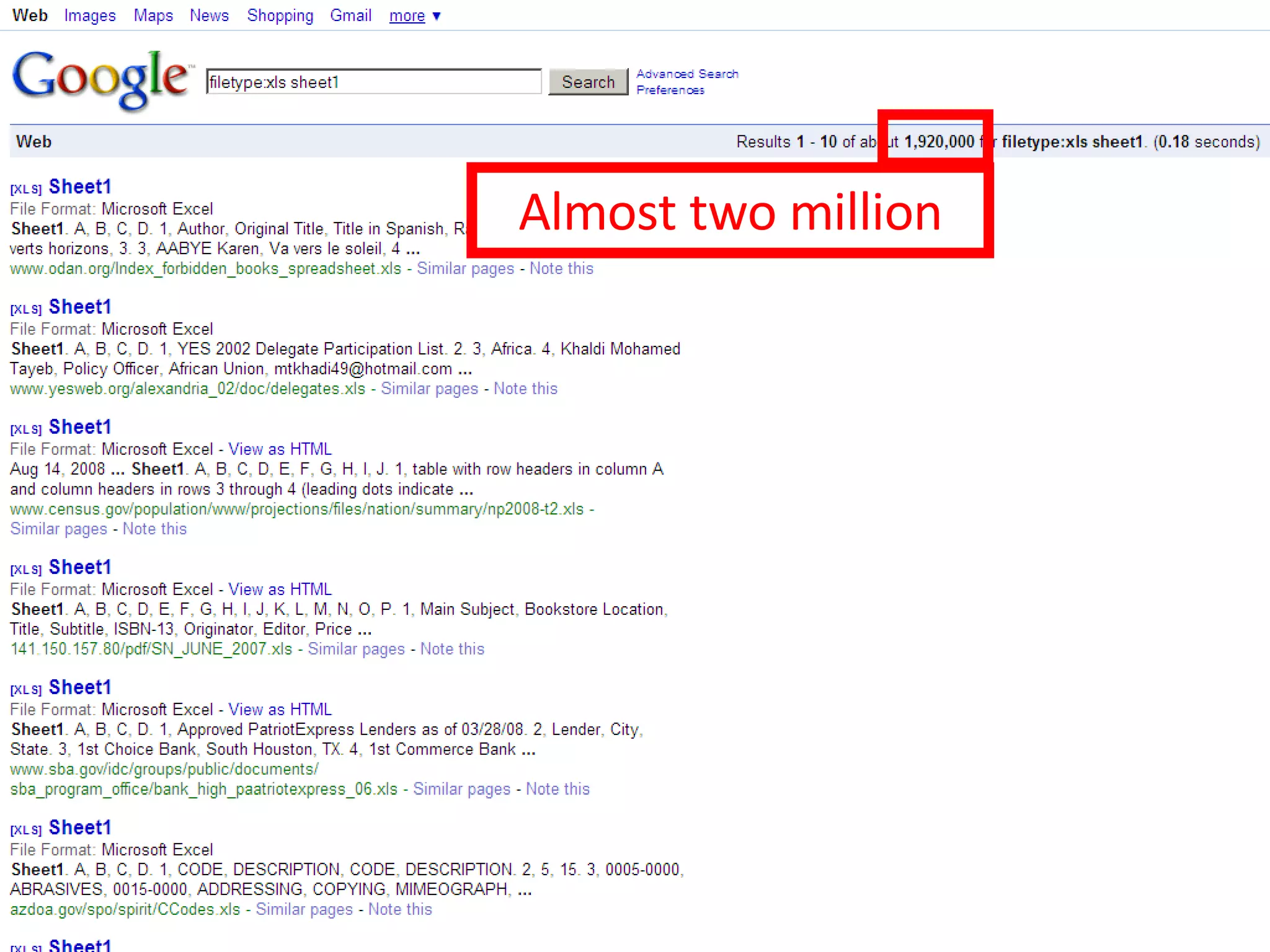Image resolution: width=1270 pixels, height=952 pixels.
Task: Open Sheet1 result from sba.gov
Action: (x=80, y=687)
